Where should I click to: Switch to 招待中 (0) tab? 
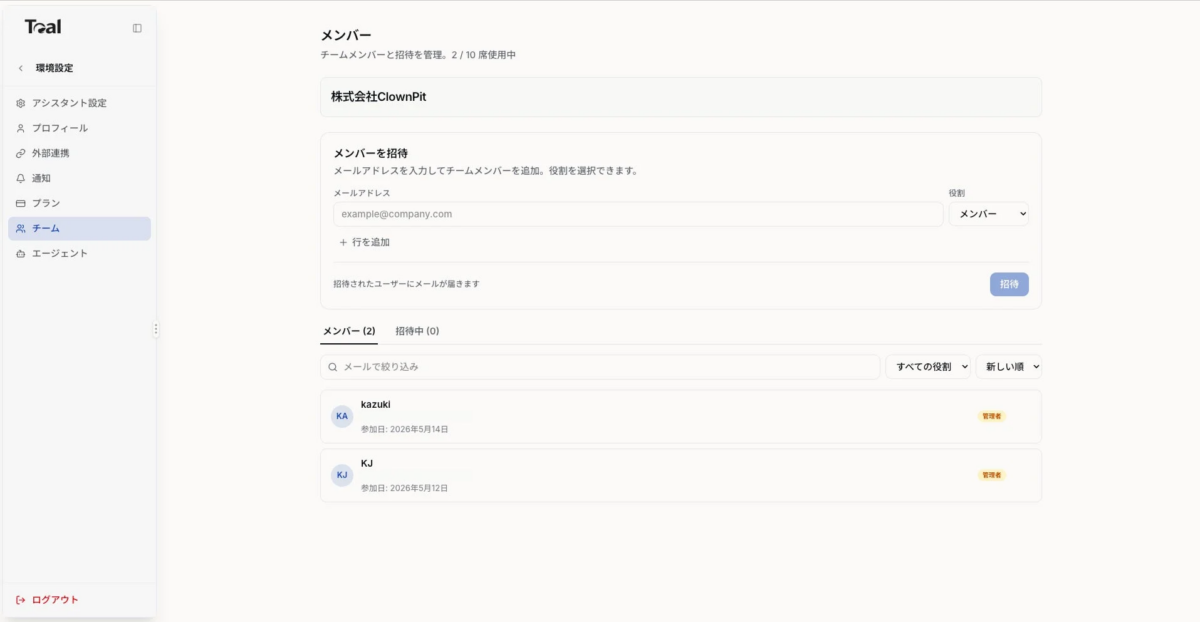click(417, 331)
